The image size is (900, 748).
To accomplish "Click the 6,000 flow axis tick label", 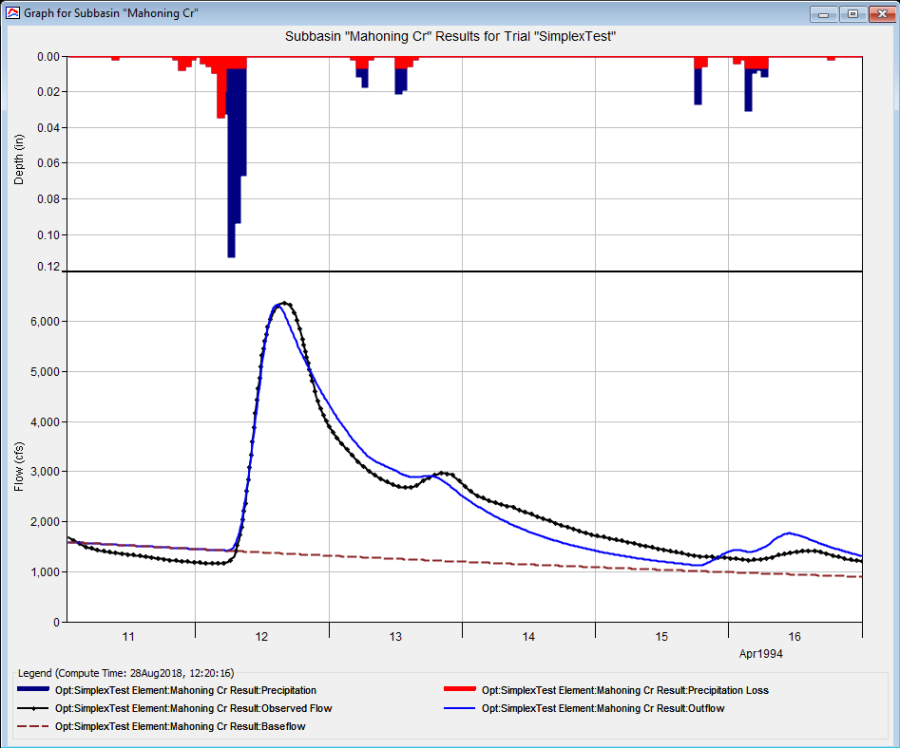I will pos(45,321).
